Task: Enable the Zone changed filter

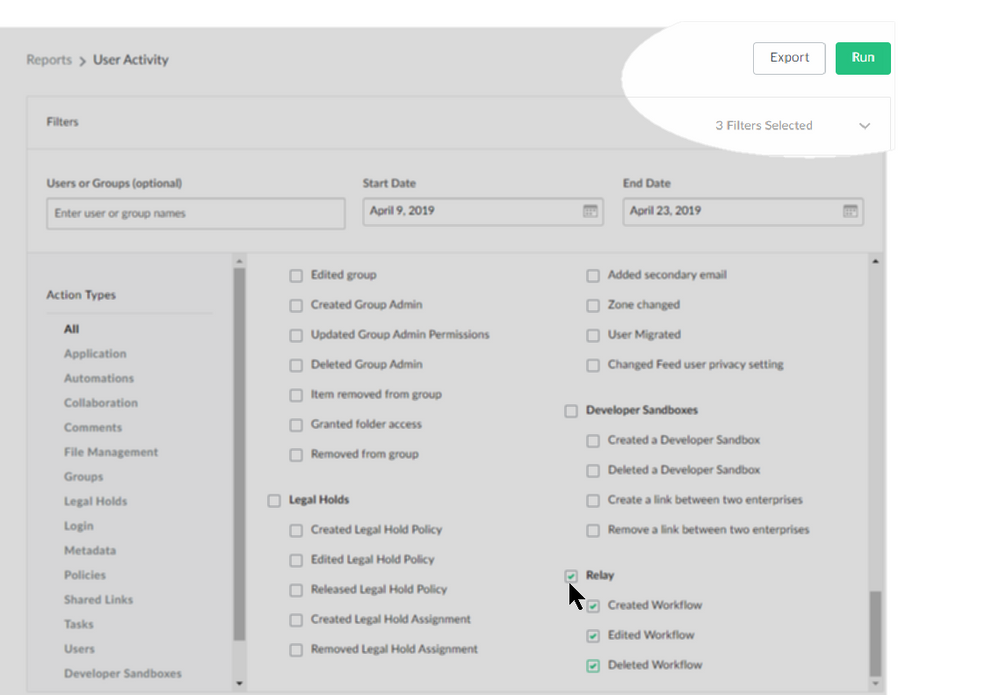Action: (593, 305)
